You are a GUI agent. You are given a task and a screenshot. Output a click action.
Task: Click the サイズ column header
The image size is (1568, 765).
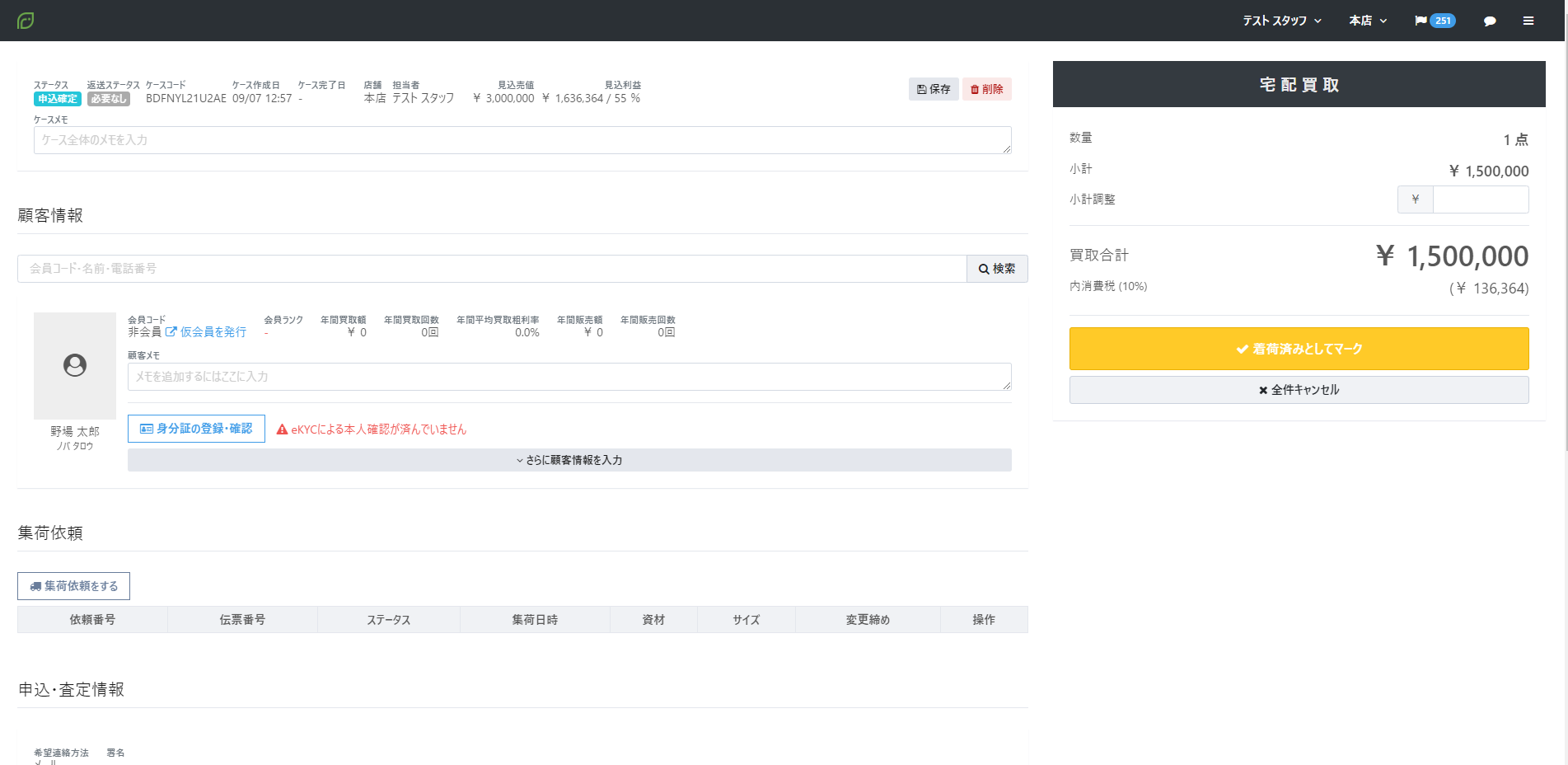pos(747,620)
